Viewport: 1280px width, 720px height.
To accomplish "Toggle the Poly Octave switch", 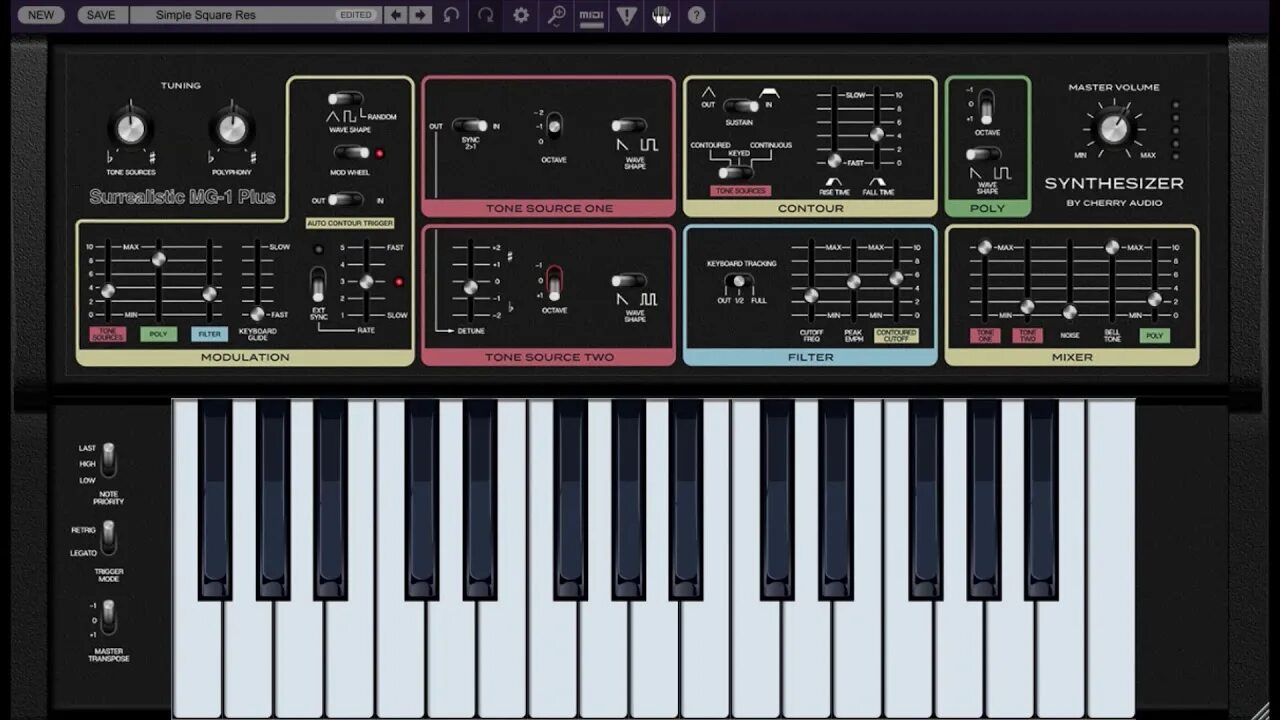I will point(986,105).
